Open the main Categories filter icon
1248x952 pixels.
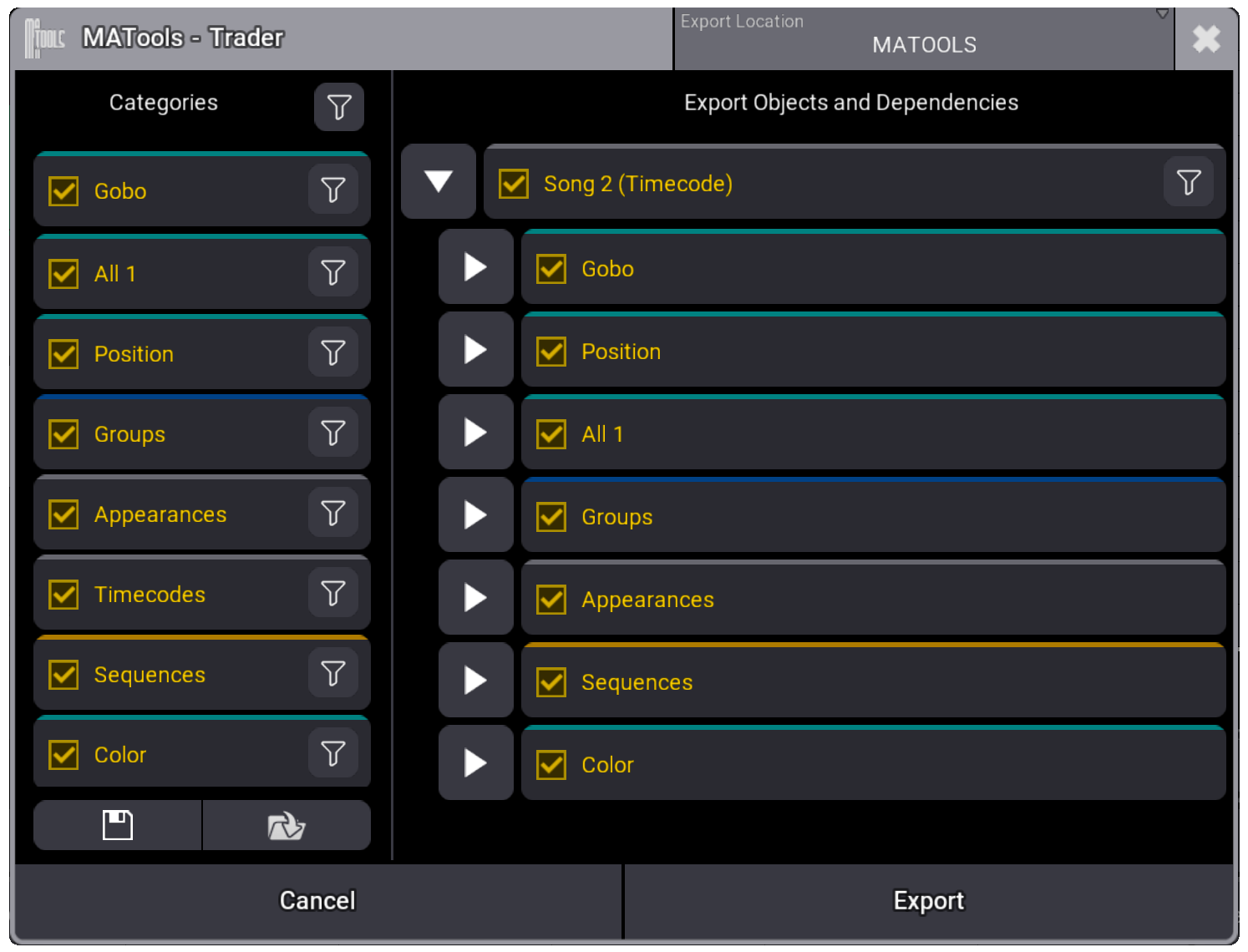tap(338, 107)
